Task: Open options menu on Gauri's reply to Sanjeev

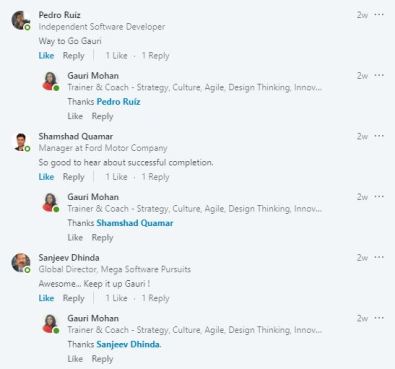Action: tap(379, 318)
